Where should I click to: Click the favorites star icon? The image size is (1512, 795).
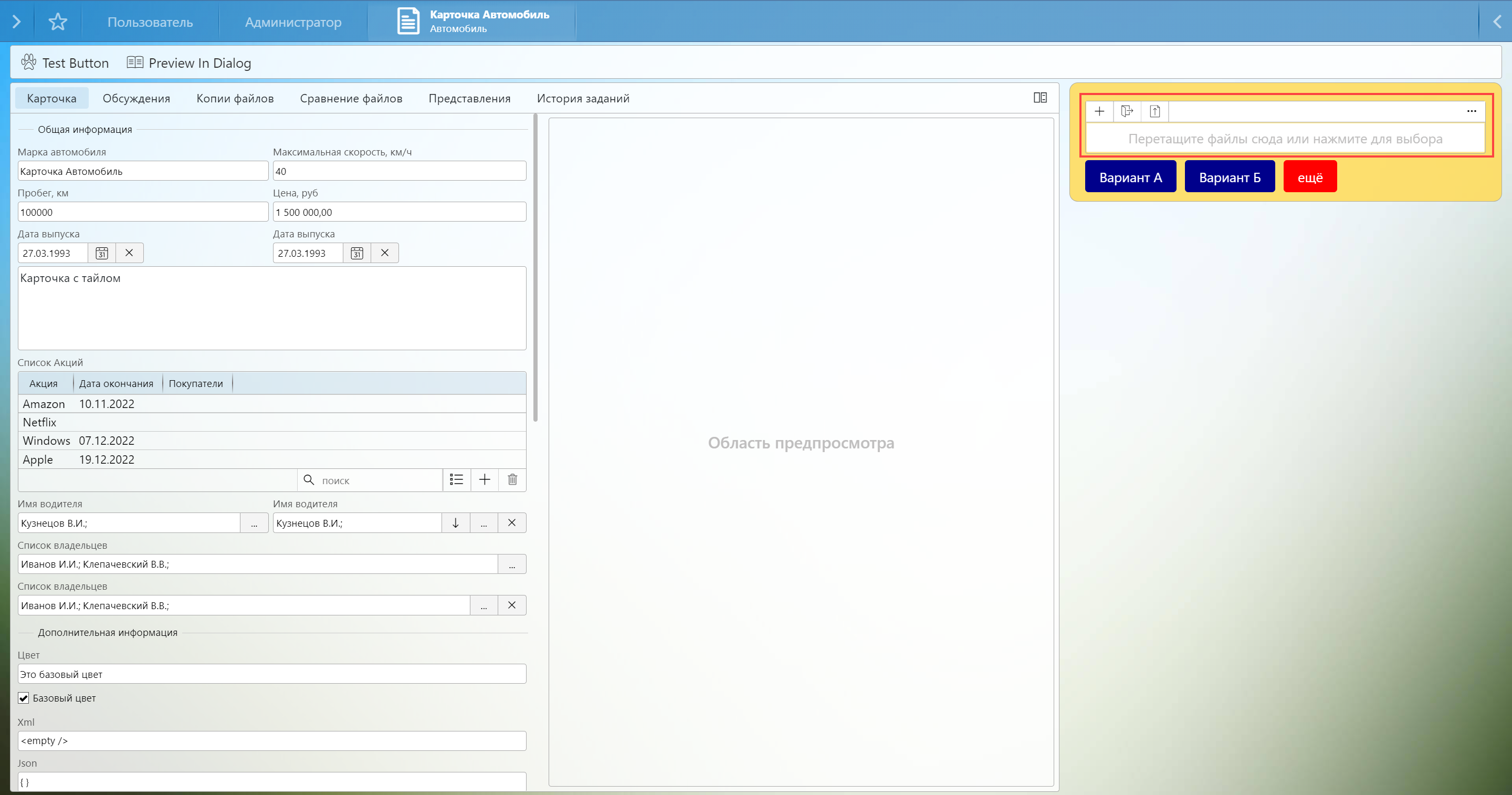click(58, 22)
